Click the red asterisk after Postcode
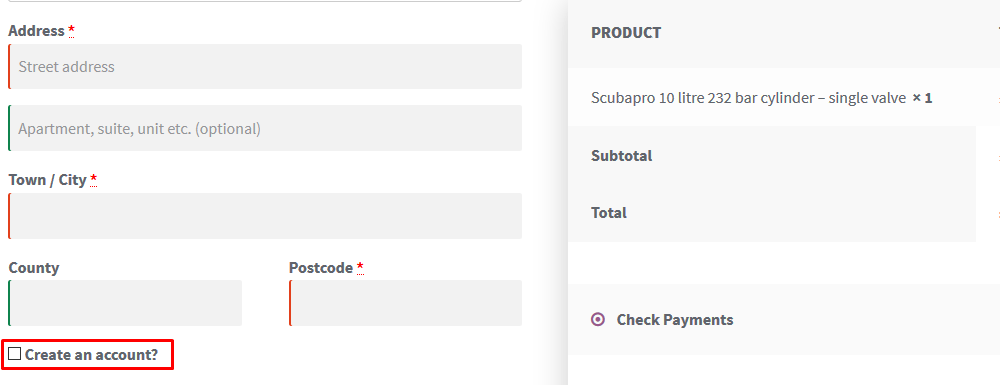The width and height of the screenshot is (1000, 385). coord(360,266)
